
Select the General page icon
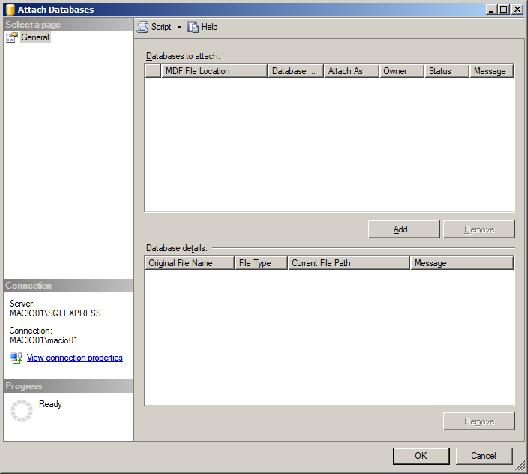pos(12,37)
